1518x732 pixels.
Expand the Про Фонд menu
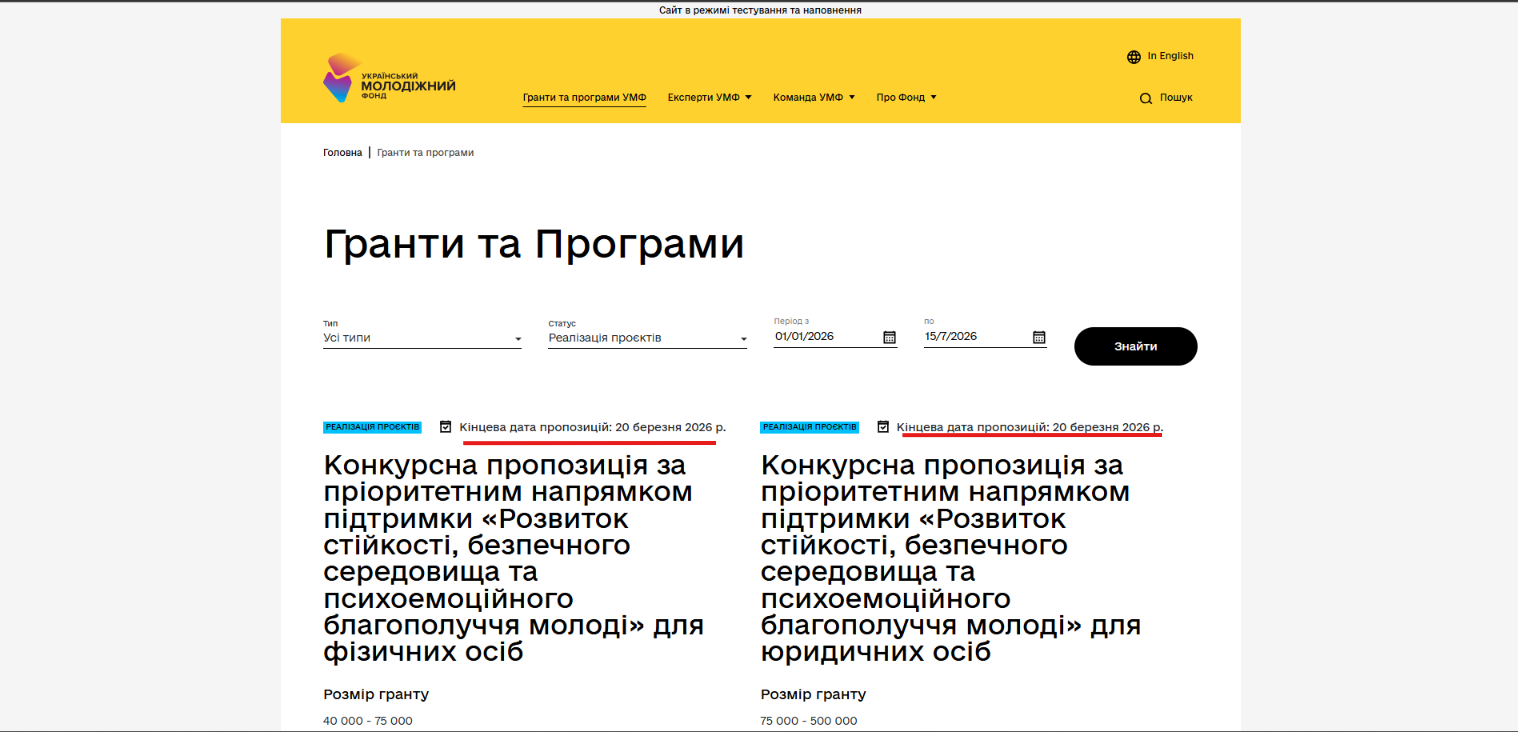pos(906,98)
